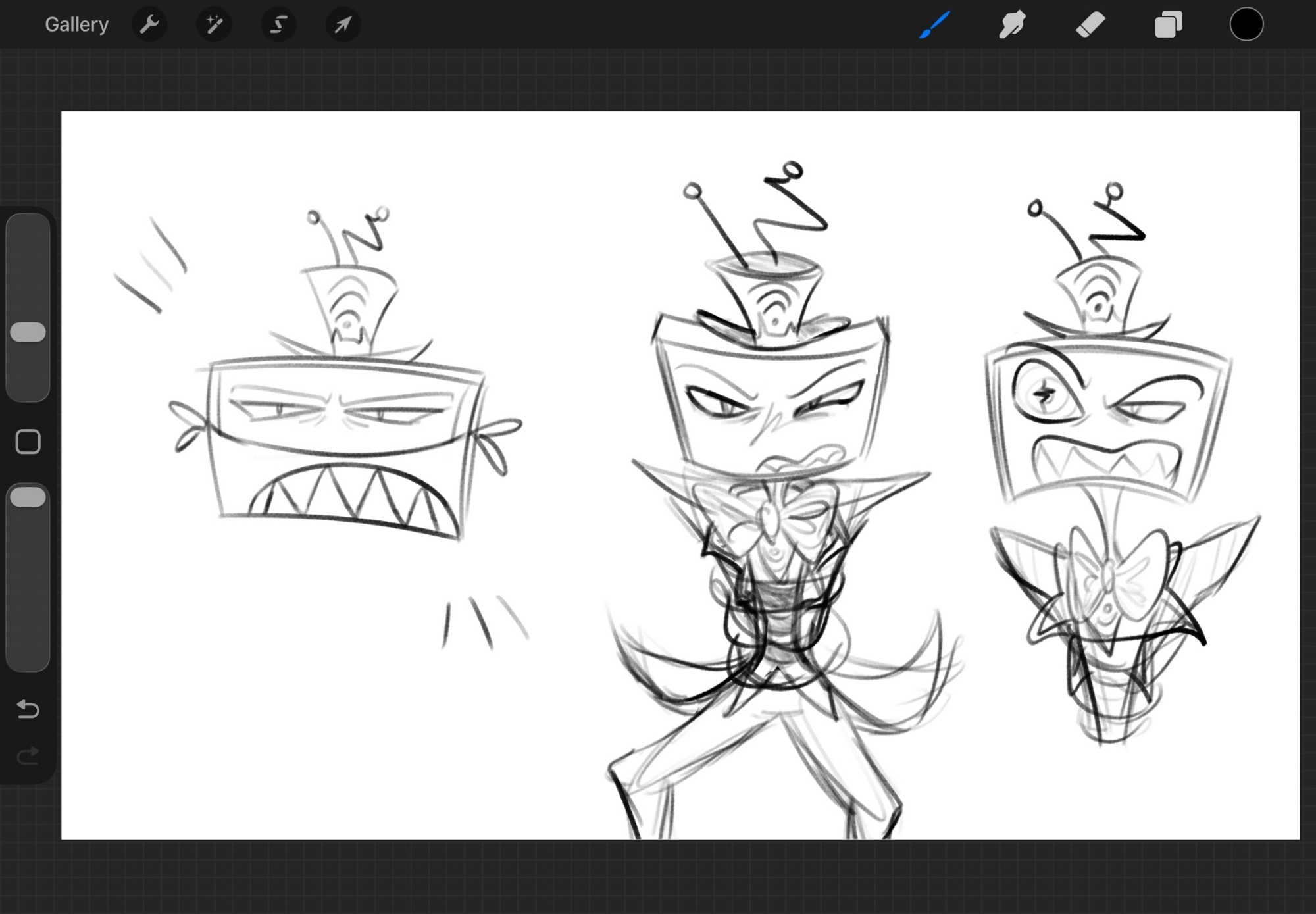Open the black active color swatch

click(x=1246, y=25)
